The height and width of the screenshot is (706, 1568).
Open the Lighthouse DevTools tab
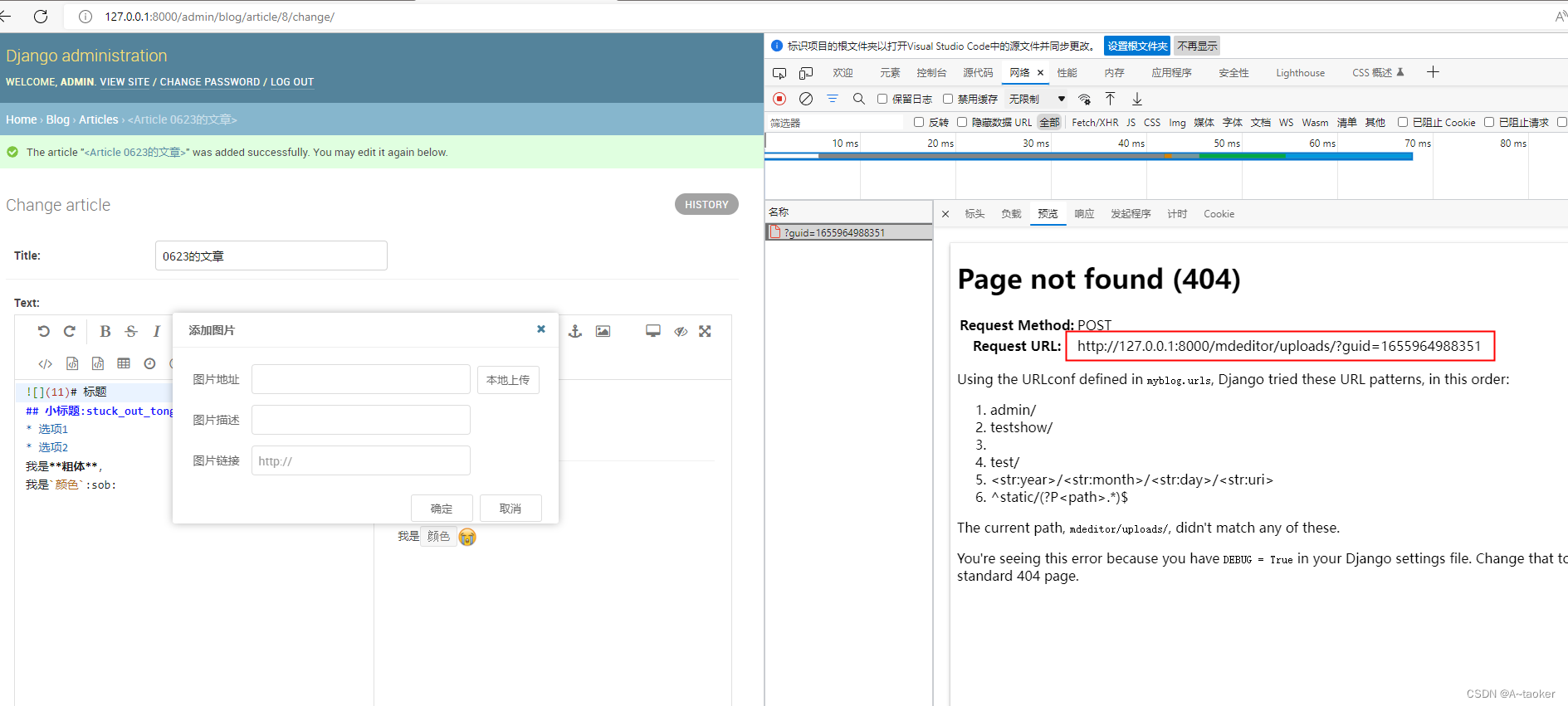1300,73
